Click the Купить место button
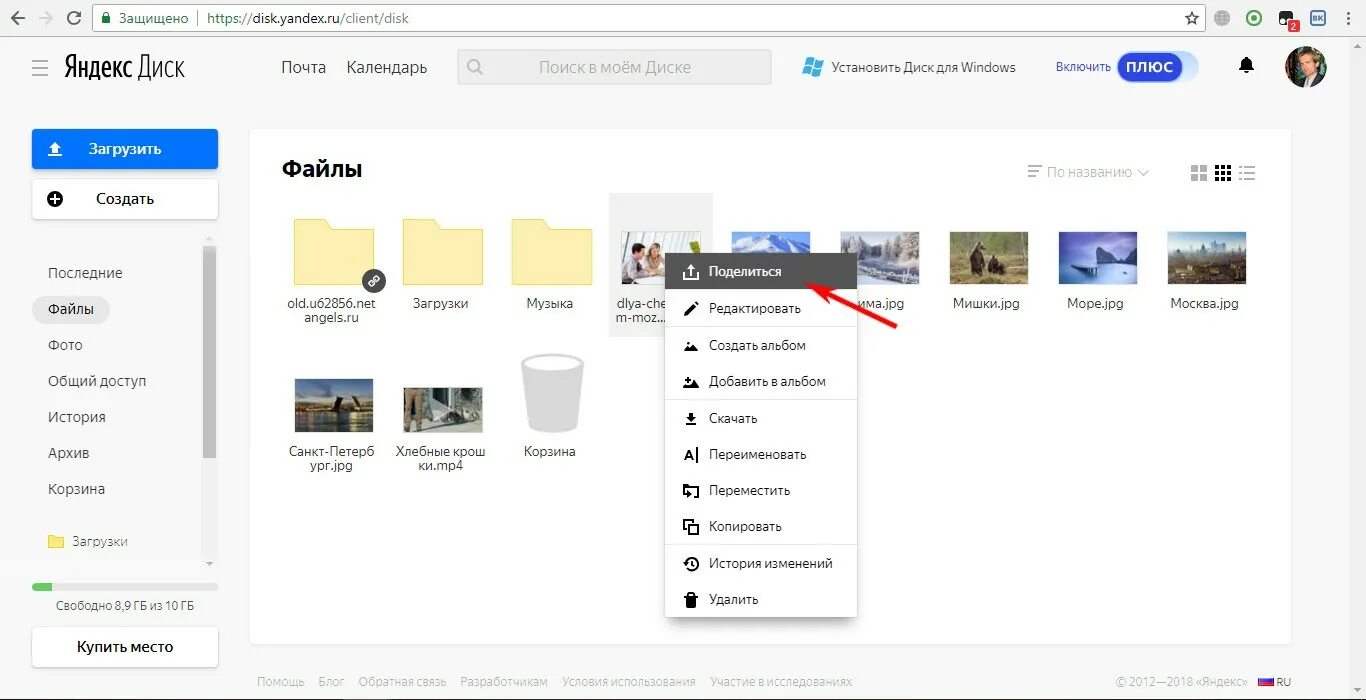 click(124, 647)
